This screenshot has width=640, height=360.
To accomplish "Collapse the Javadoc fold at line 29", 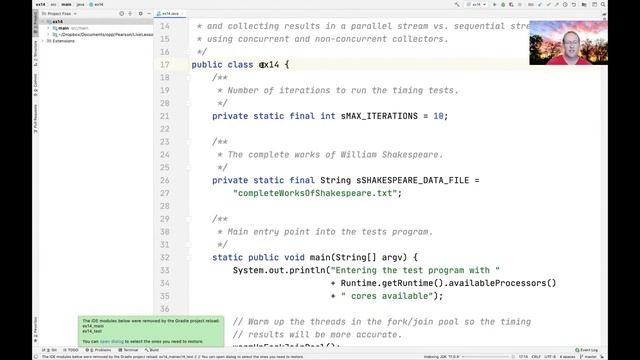I will tap(188, 219).
